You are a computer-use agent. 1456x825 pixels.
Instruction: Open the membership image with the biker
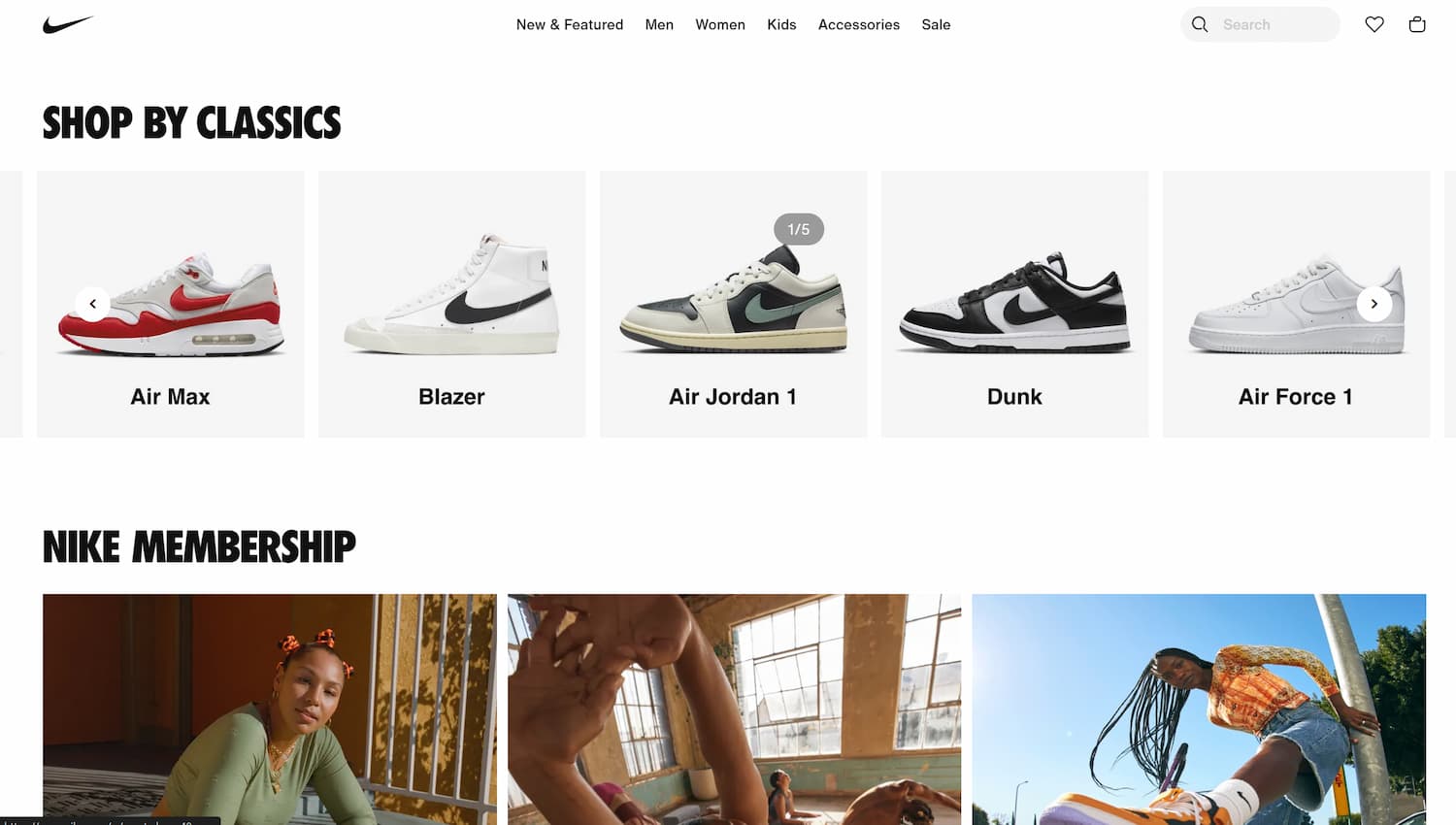(x=1199, y=709)
